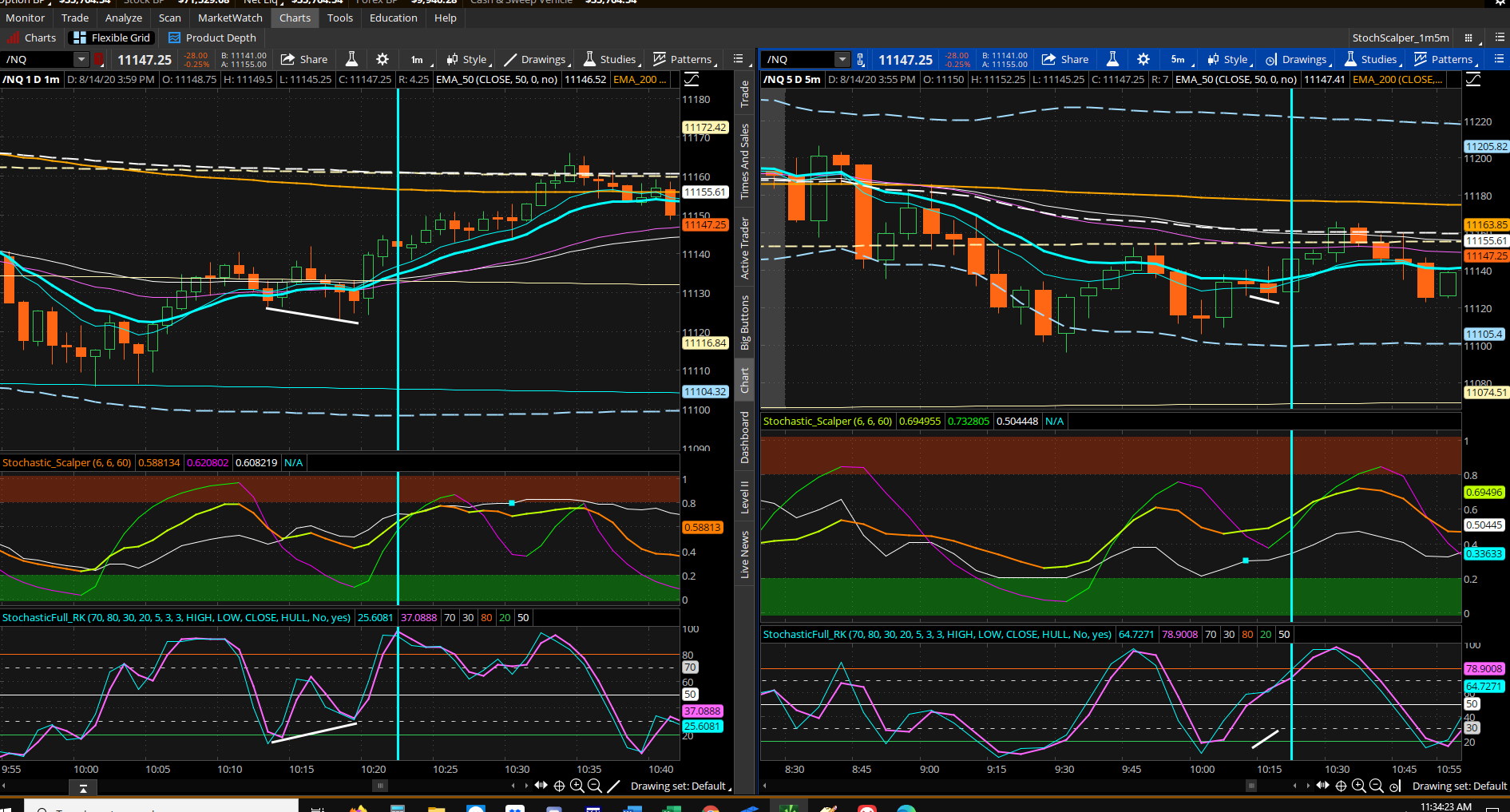Click the Stochastic_Scalper (6, 6, 60) label on right chart
1510x812 pixels.
(827, 421)
